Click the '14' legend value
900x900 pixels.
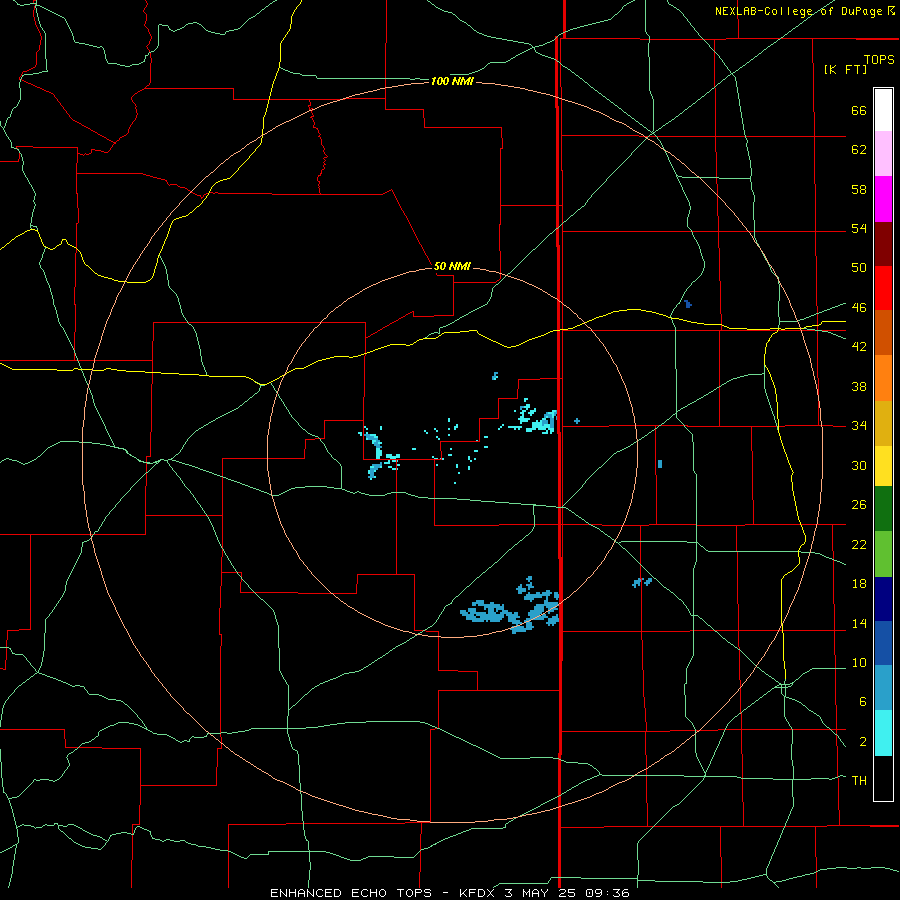point(859,623)
